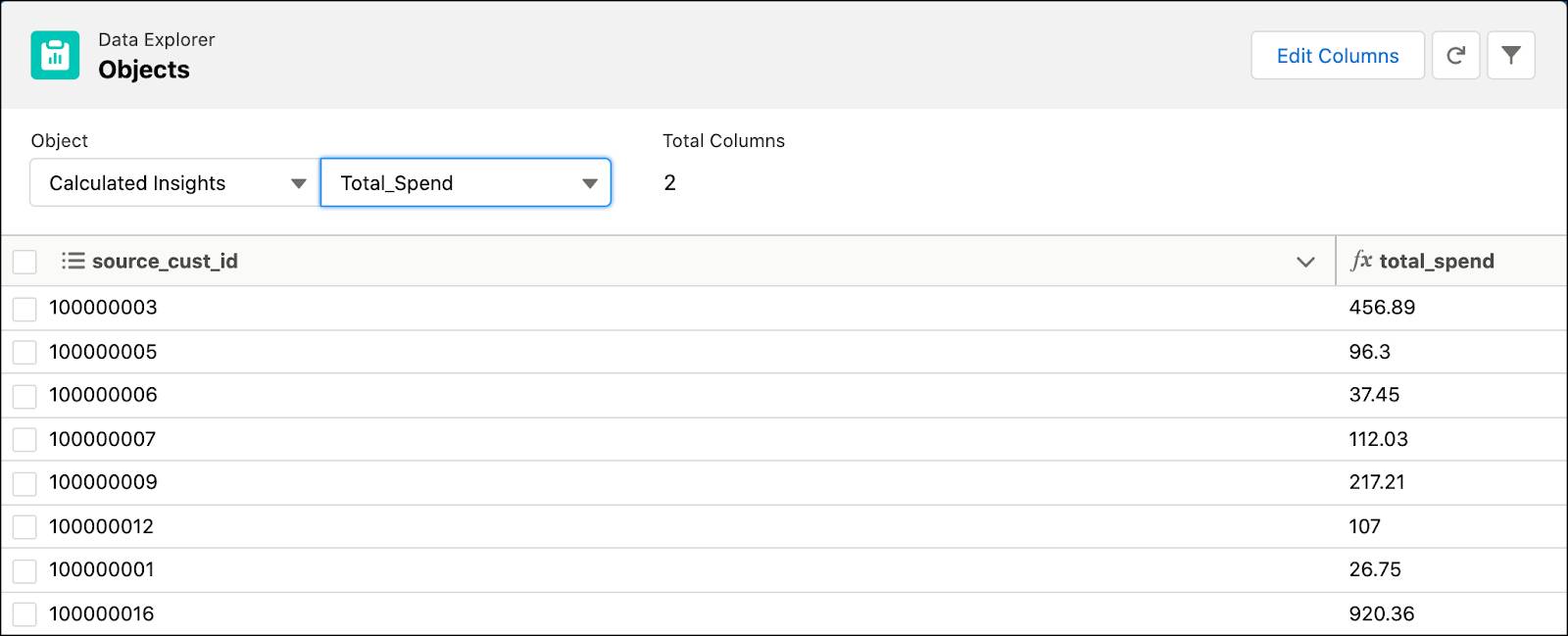
Task: Check the row for 100000007
Action: 24,440
